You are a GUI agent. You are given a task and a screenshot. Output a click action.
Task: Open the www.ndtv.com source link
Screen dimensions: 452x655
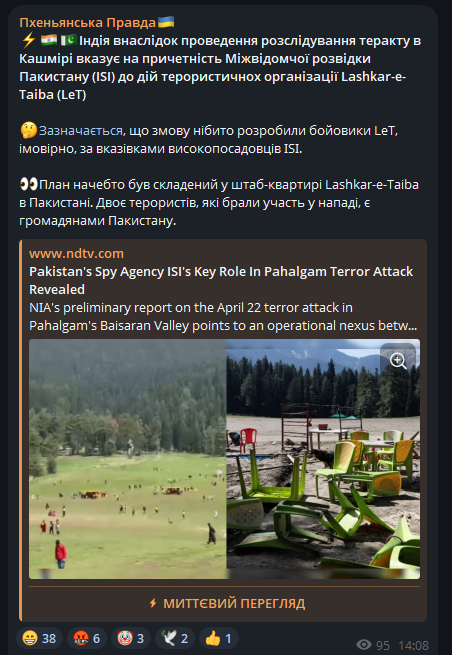(76, 254)
